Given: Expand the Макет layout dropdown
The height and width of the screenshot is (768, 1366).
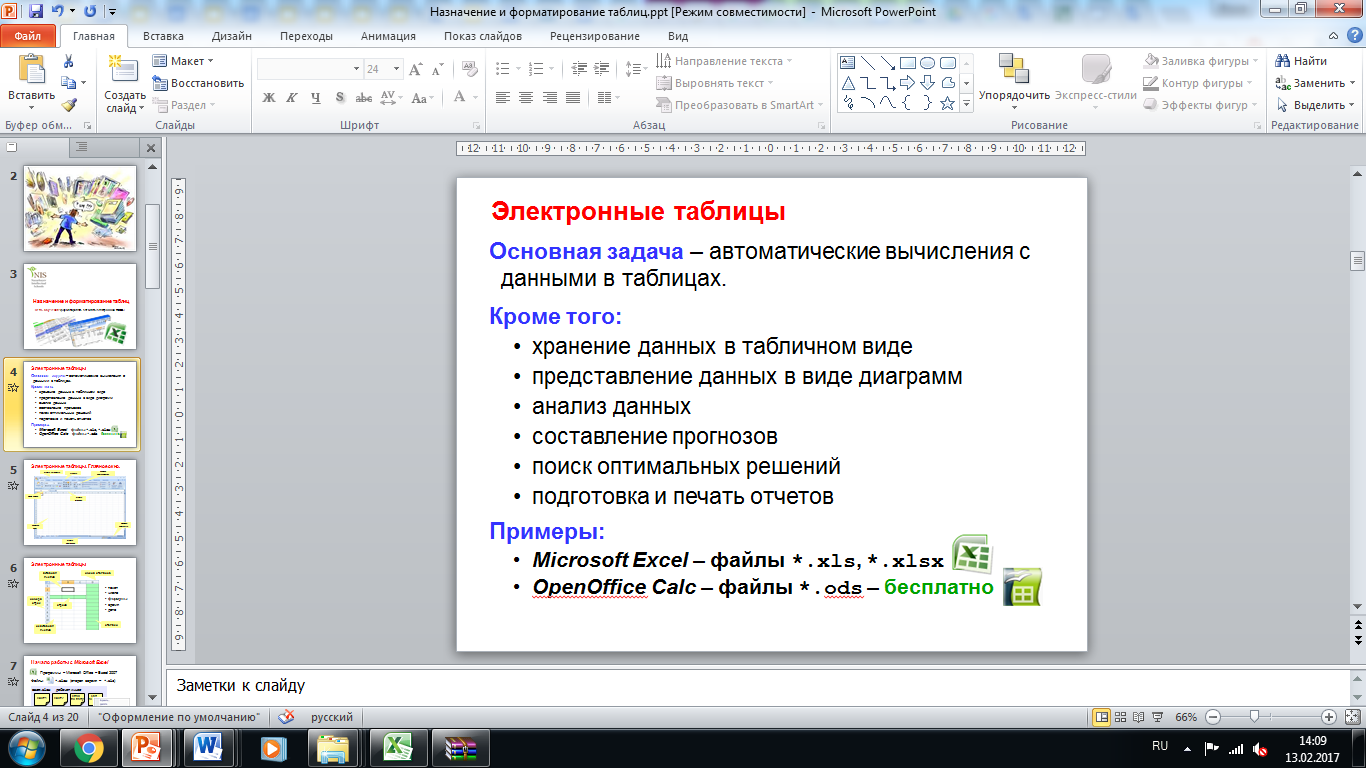Looking at the screenshot, I should 186,61.
